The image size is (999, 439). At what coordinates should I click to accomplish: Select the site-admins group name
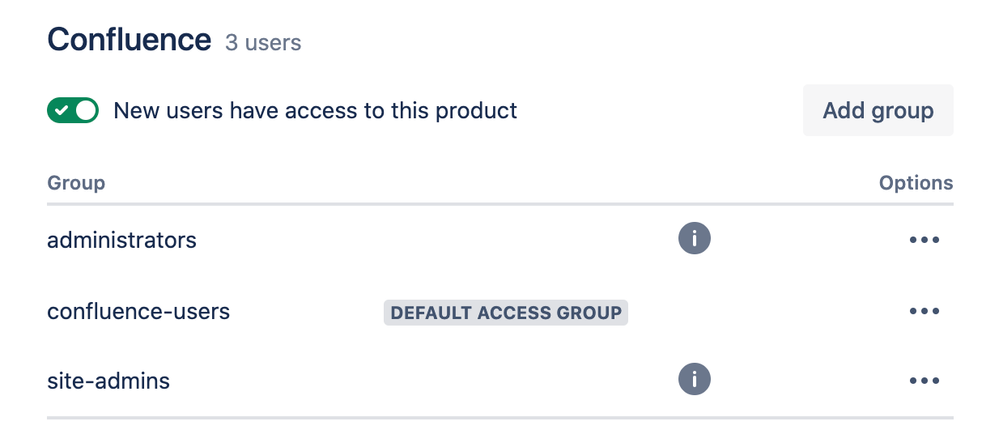tap(108, 381)
